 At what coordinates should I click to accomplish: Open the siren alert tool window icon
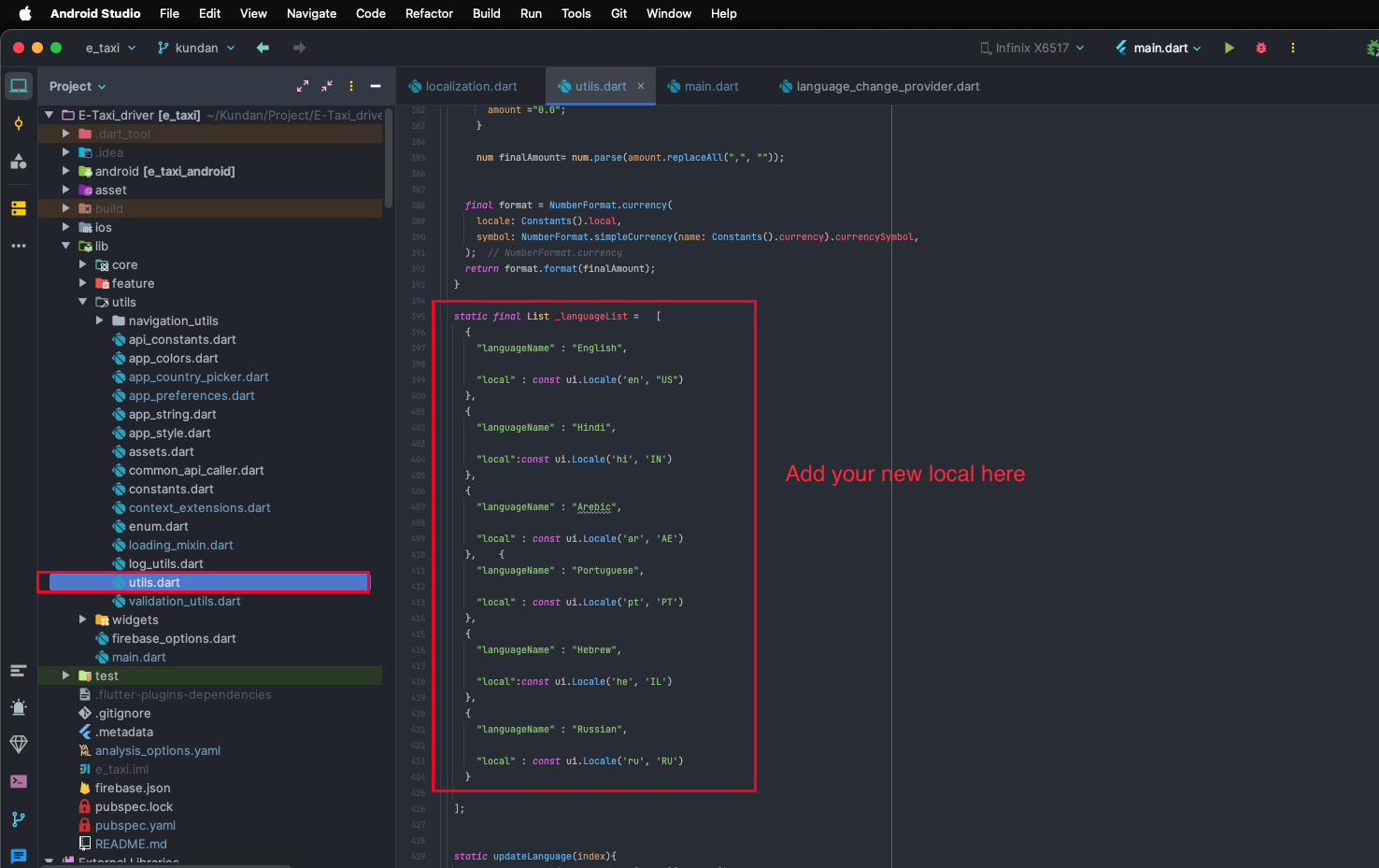19,707
